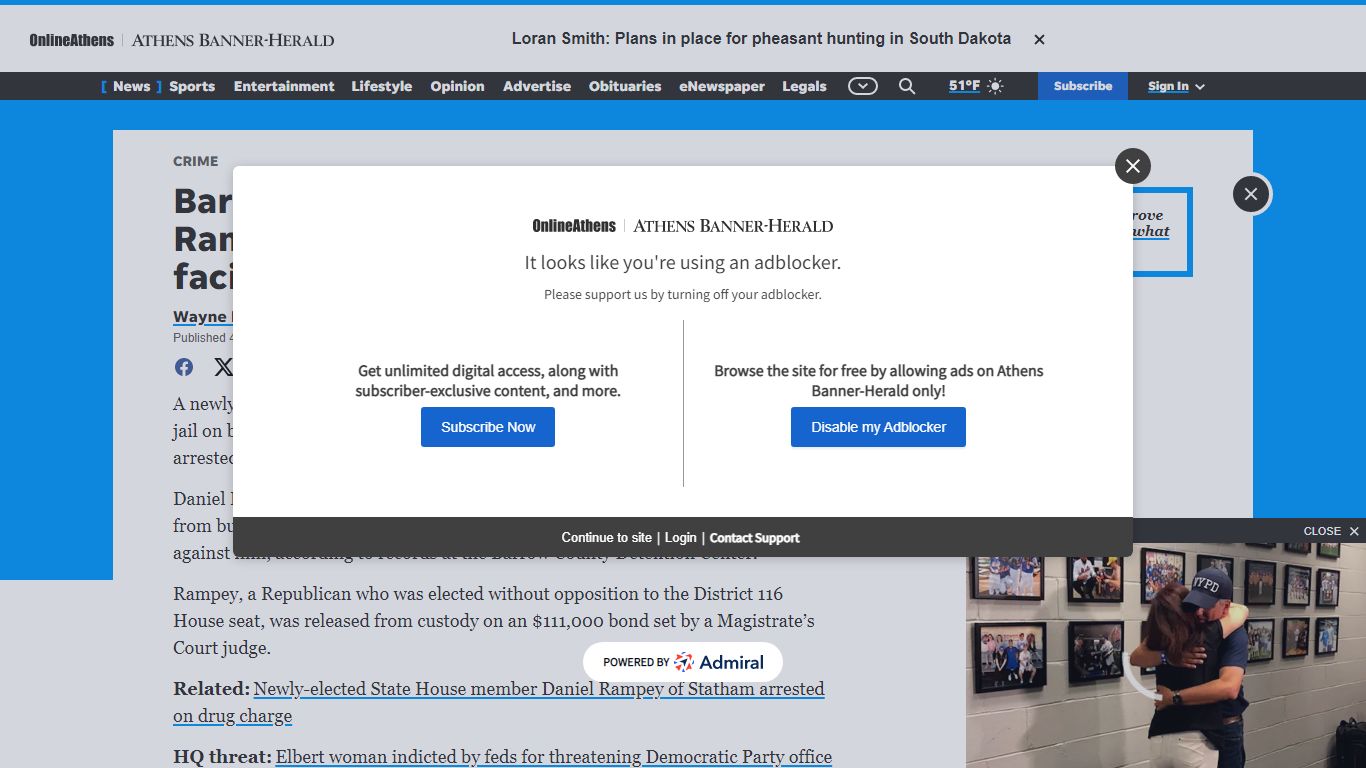Open the Sports menu item
1366x768 pixels.
pyautogui.click(x=192, y=86)
